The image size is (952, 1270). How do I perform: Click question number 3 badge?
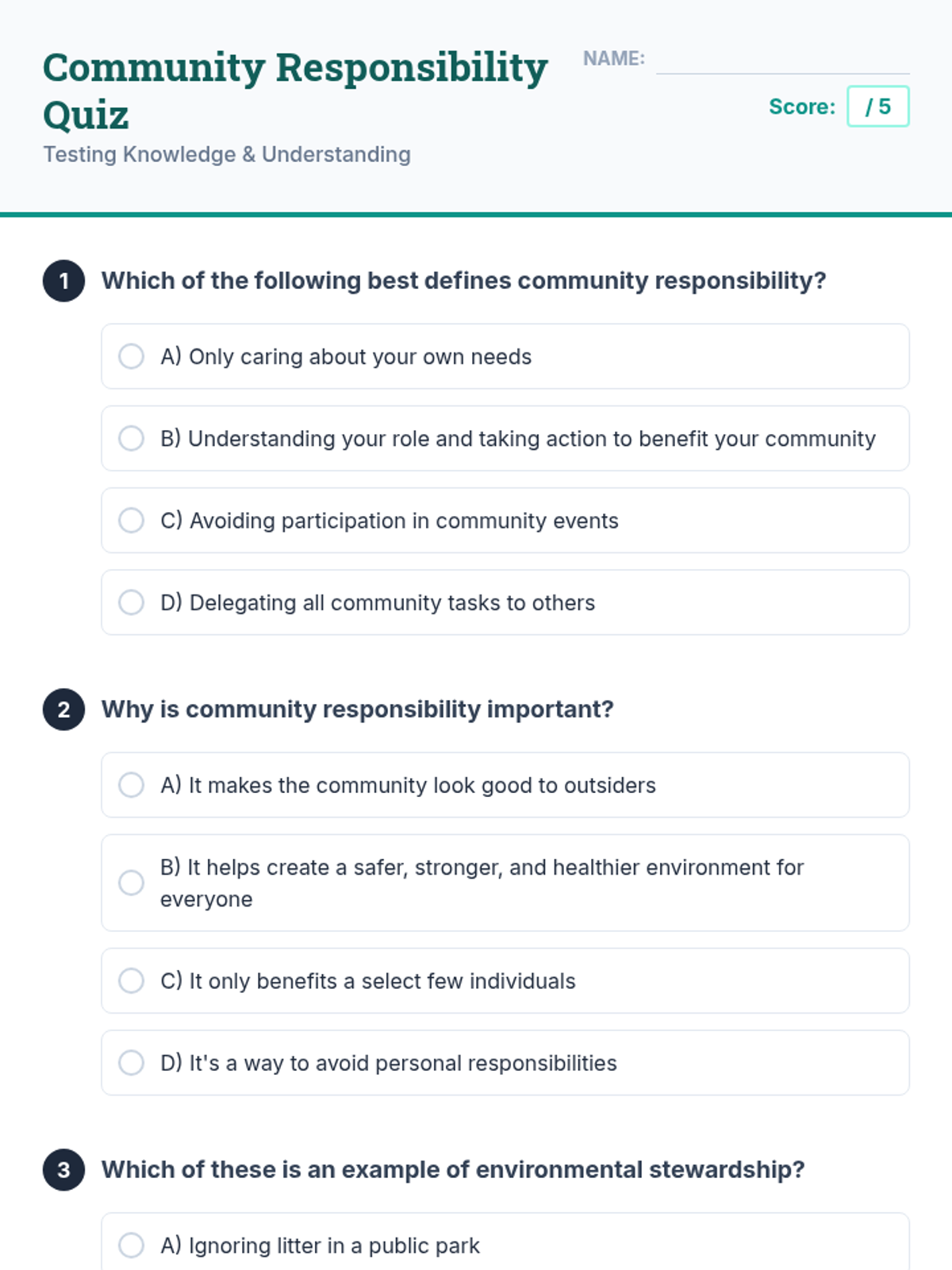click(64, 1170)
